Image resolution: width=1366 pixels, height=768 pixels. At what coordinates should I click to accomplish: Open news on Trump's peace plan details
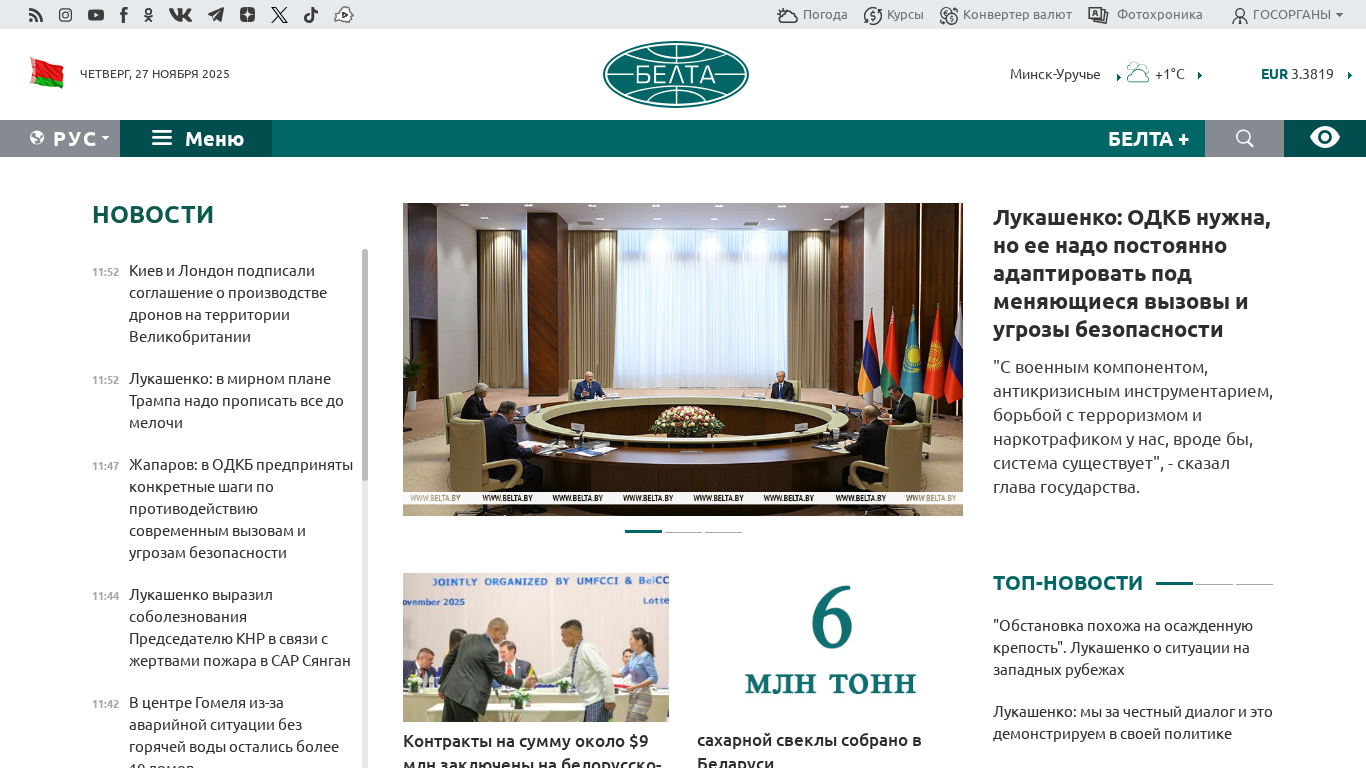click(x=237, y=401)
